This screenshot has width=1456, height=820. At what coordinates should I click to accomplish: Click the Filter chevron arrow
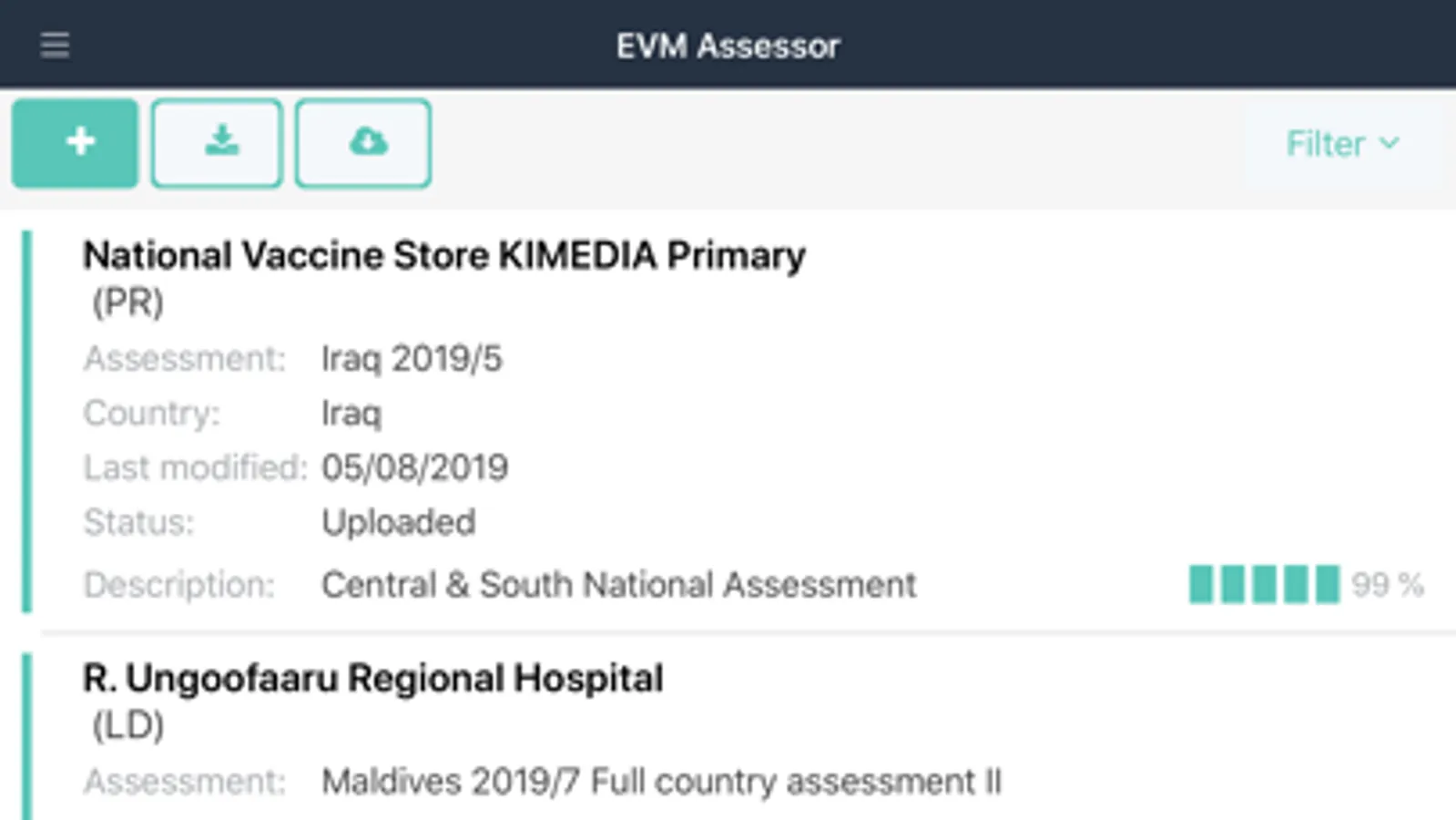coord(1390,143)
